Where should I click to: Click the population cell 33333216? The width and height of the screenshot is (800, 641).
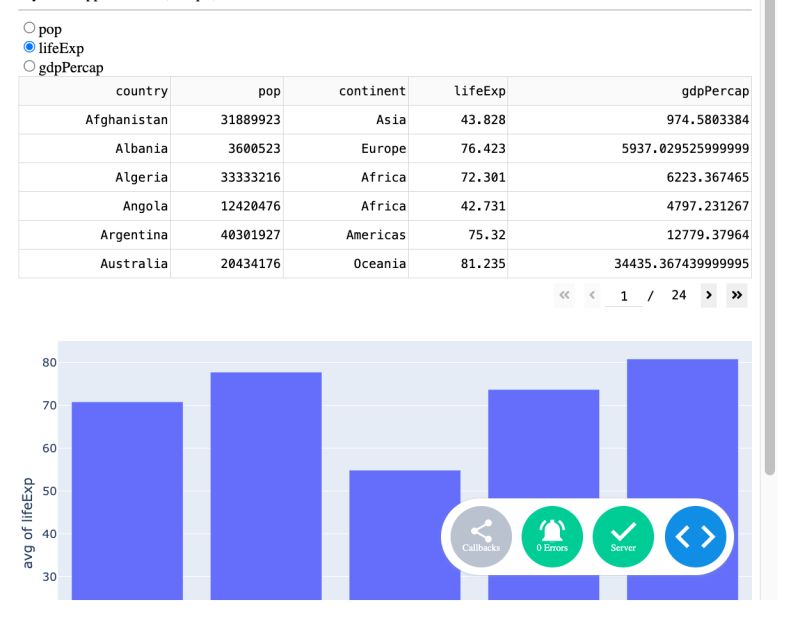point(227,178)
